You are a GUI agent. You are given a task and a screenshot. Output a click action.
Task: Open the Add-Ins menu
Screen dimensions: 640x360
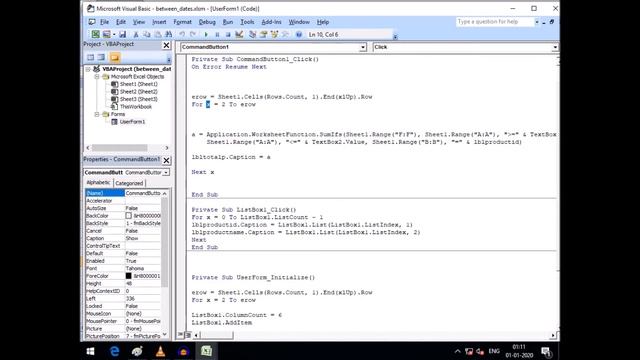coord(271,22)
